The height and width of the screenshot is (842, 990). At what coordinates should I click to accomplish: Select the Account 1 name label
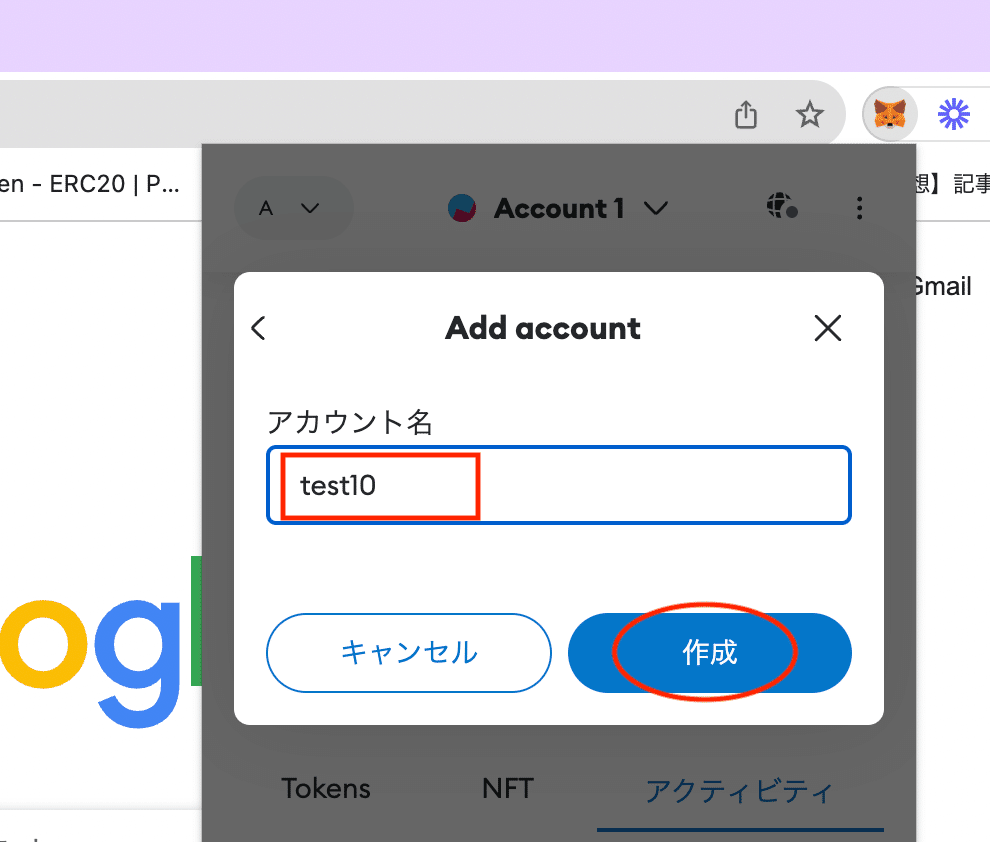coord(559,208)
